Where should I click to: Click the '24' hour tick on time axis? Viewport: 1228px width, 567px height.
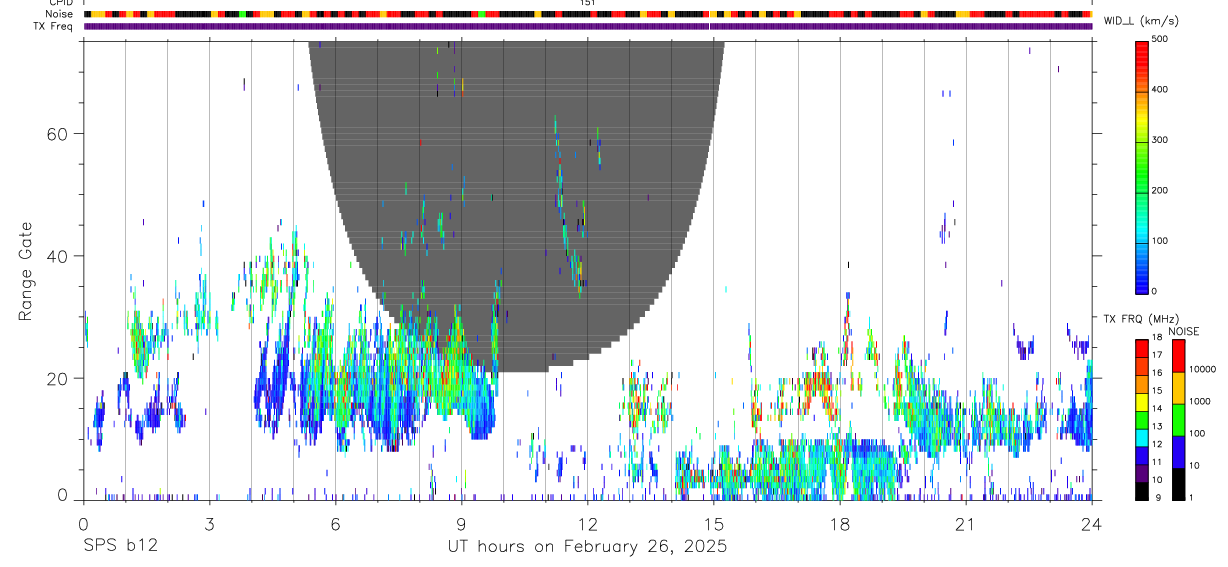coord(1092,524)
